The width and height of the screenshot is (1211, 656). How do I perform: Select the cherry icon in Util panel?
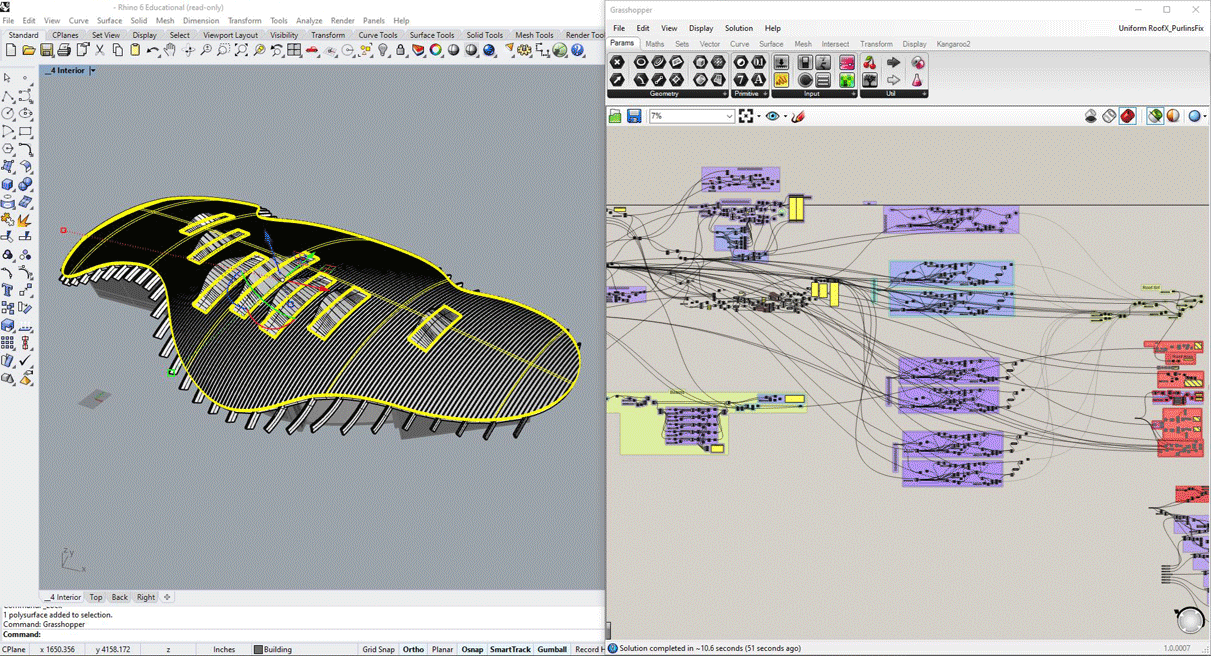(869, 63)
